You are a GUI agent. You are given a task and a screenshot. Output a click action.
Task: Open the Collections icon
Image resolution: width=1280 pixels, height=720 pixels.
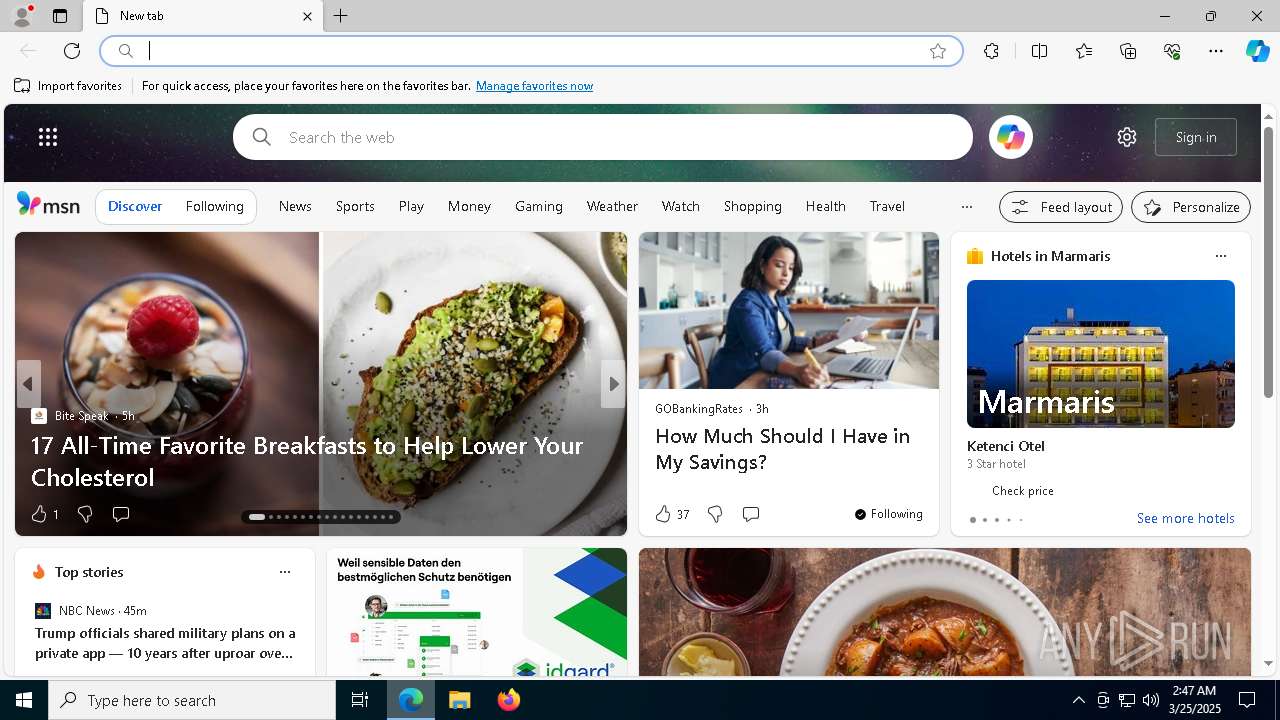[1128, 51]
